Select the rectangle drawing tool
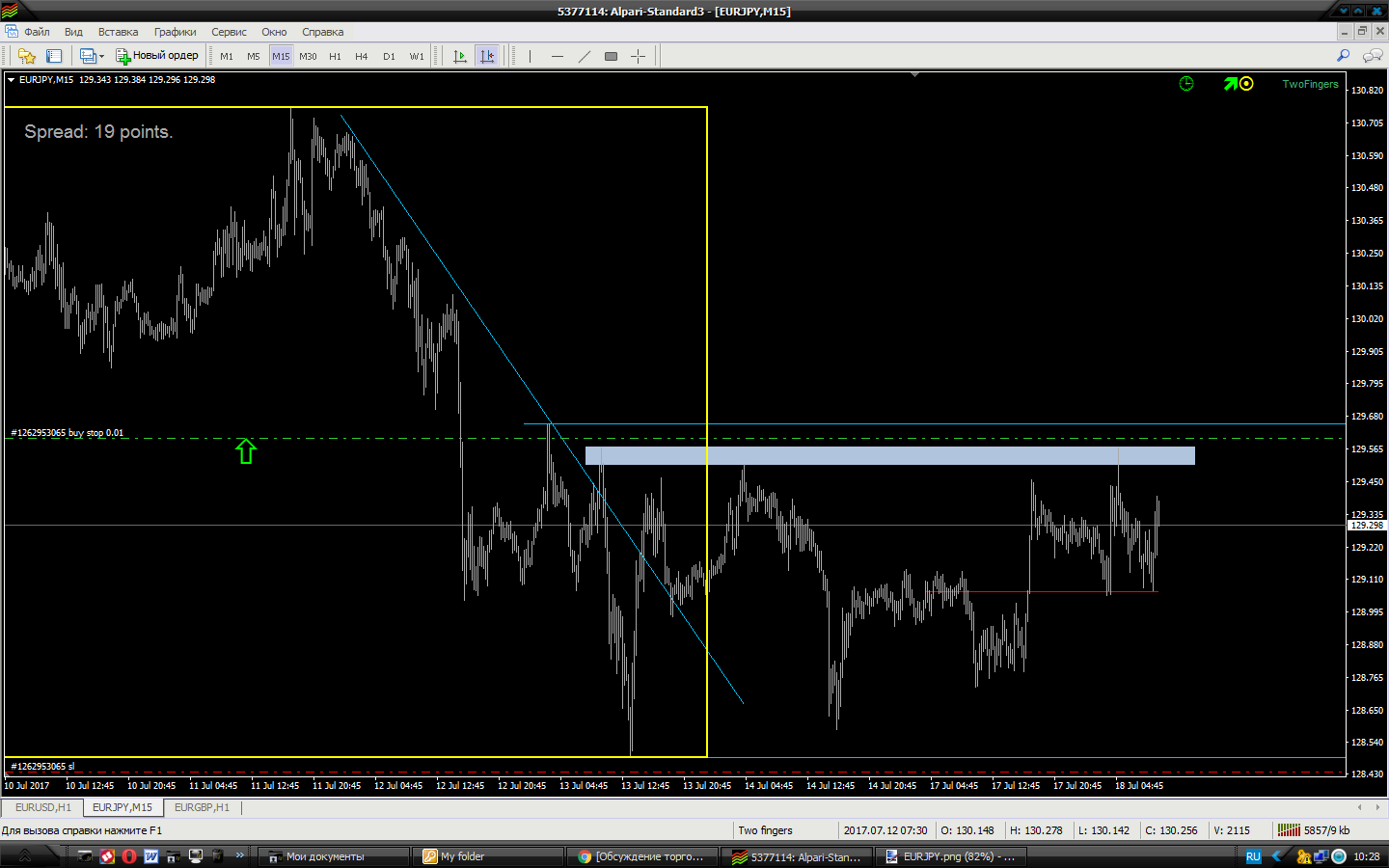 tap(611, 56)
